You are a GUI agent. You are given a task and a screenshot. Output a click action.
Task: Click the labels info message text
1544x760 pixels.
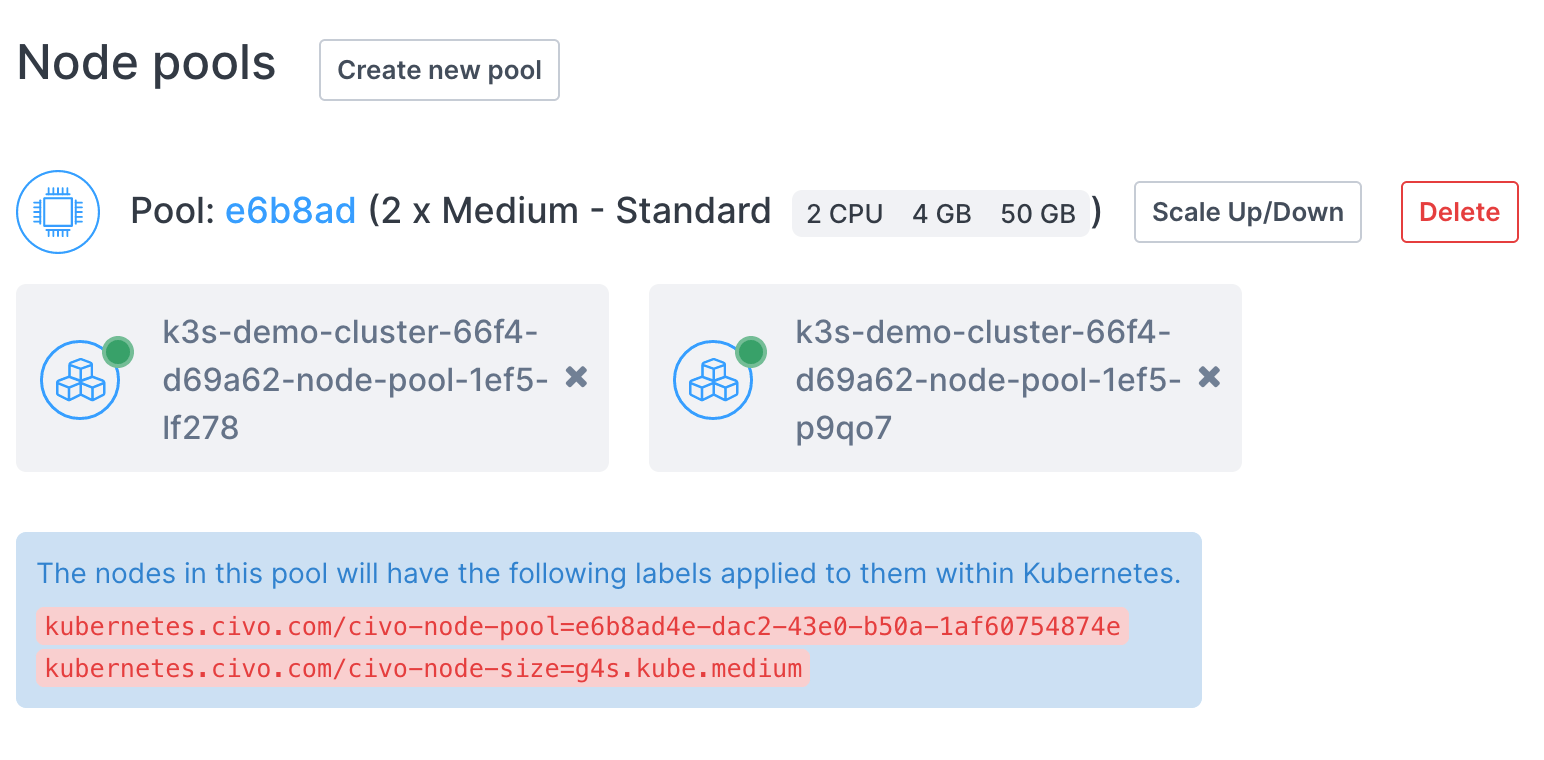click(608, 574)
